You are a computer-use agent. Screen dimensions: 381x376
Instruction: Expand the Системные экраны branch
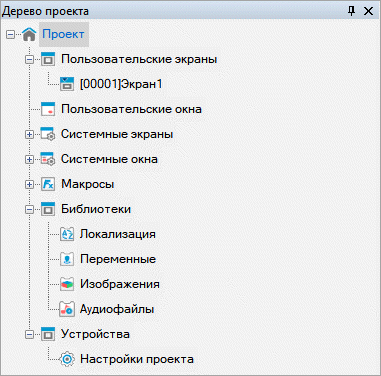[x=29, y=134]
